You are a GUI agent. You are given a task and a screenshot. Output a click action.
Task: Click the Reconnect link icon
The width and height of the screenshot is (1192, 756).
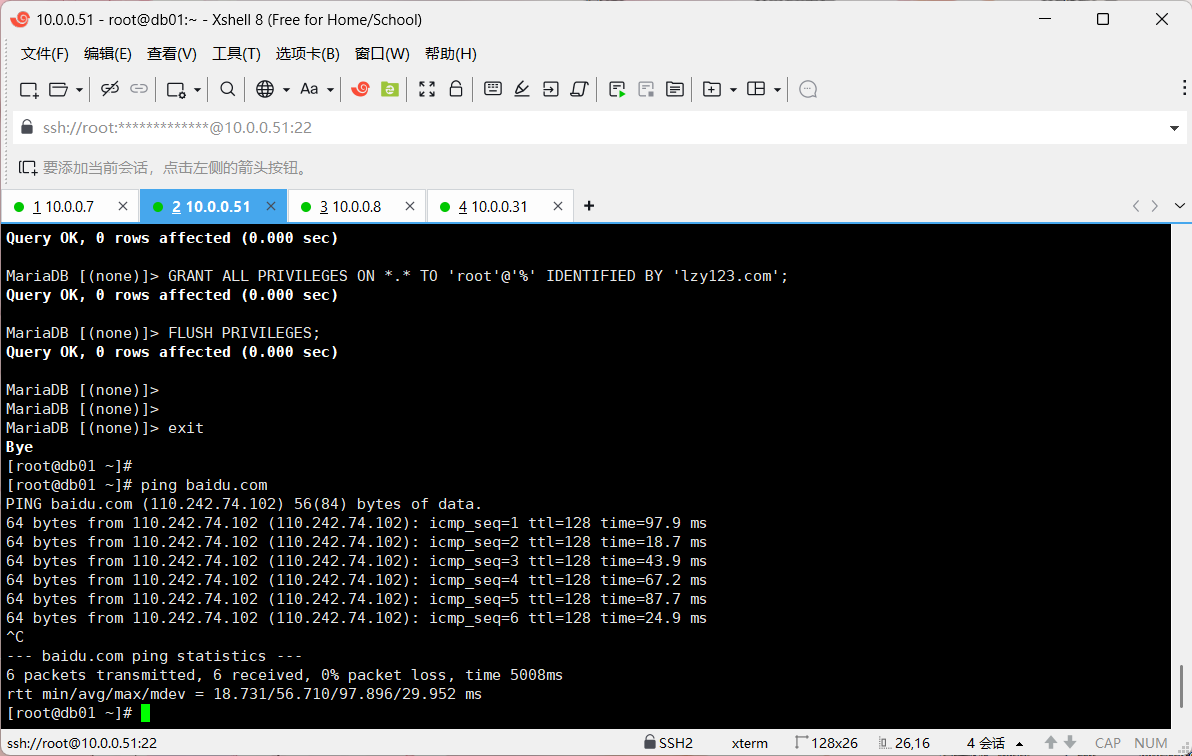click(139, 89)
